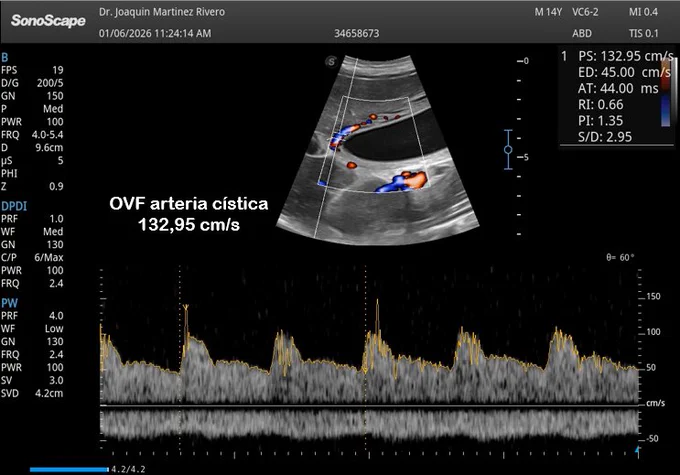Screen dimensions: 680x475
Task: Click the VC6-2 probe label
Action: [x=585, y=12]
